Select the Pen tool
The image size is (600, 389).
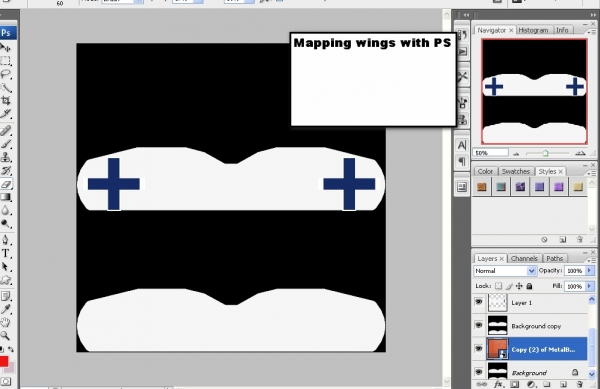(x=6, y=240)
